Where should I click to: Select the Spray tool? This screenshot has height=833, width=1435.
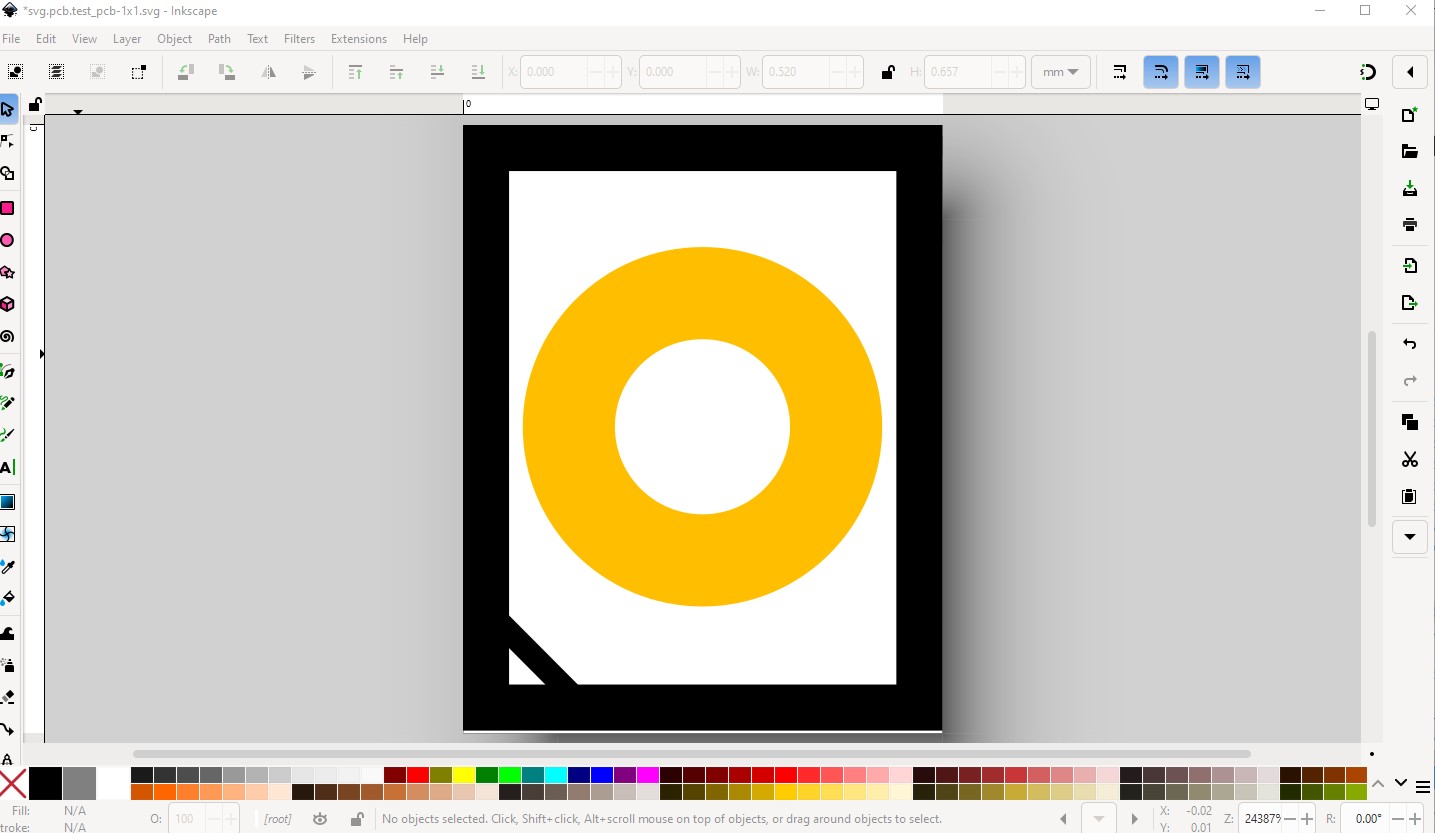click(7, 665)
